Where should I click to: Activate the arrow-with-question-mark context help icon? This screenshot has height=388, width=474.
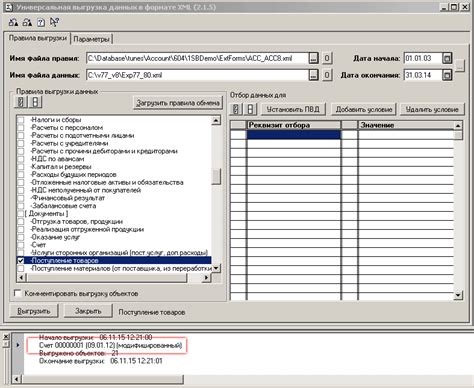54,22
